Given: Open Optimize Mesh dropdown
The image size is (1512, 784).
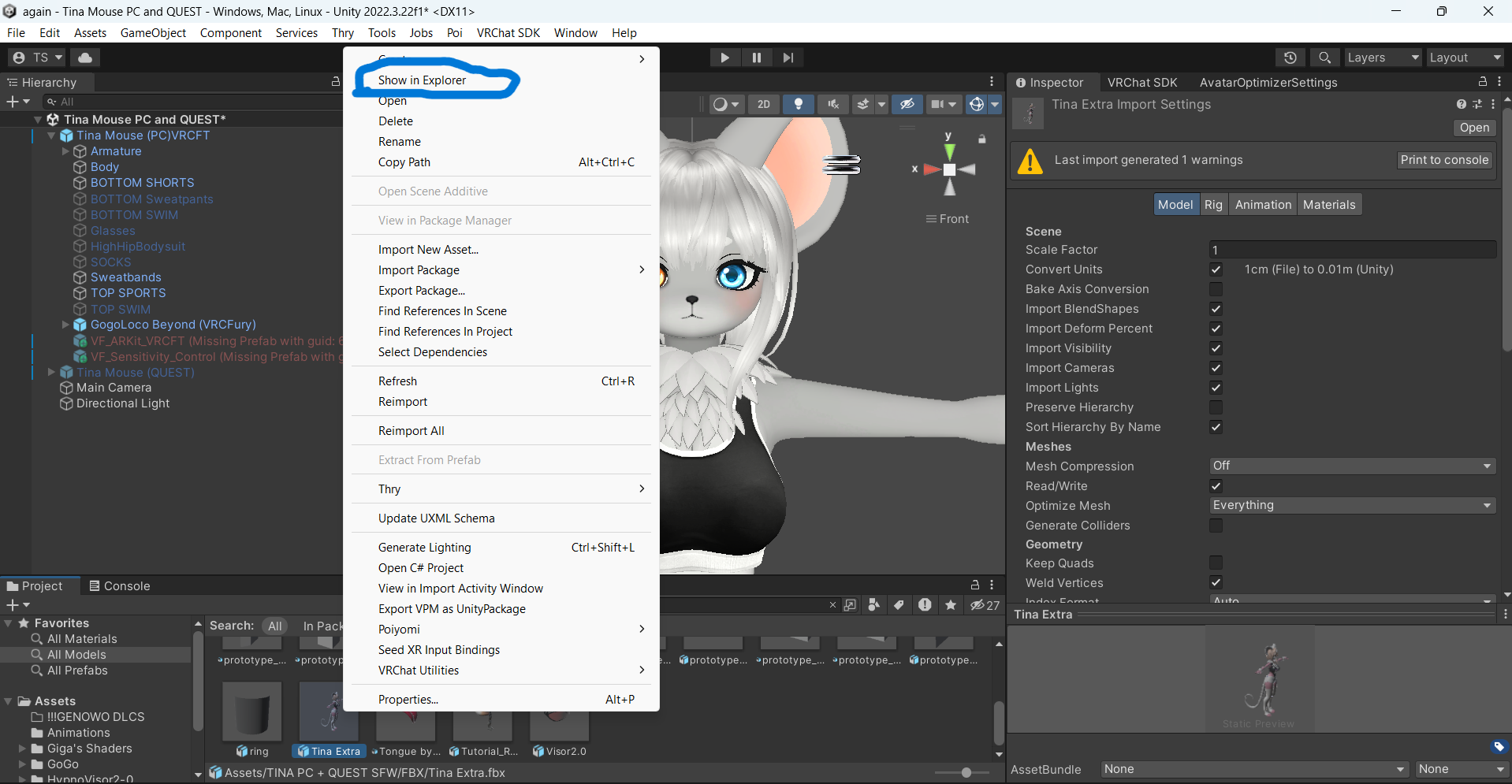Looking at the screenshot, I should pos(1353,505).
